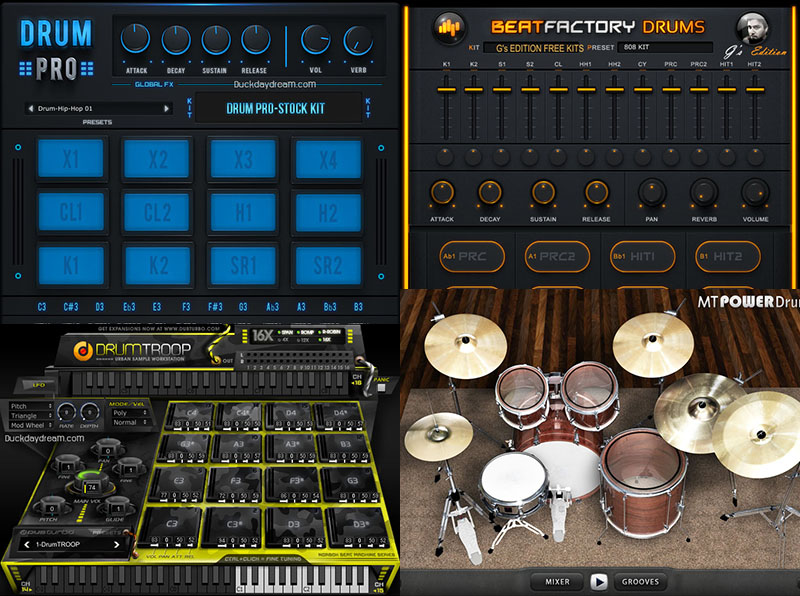
Task: Trigger the Beatfactory HIT2 pad
Action: point(728,256)
